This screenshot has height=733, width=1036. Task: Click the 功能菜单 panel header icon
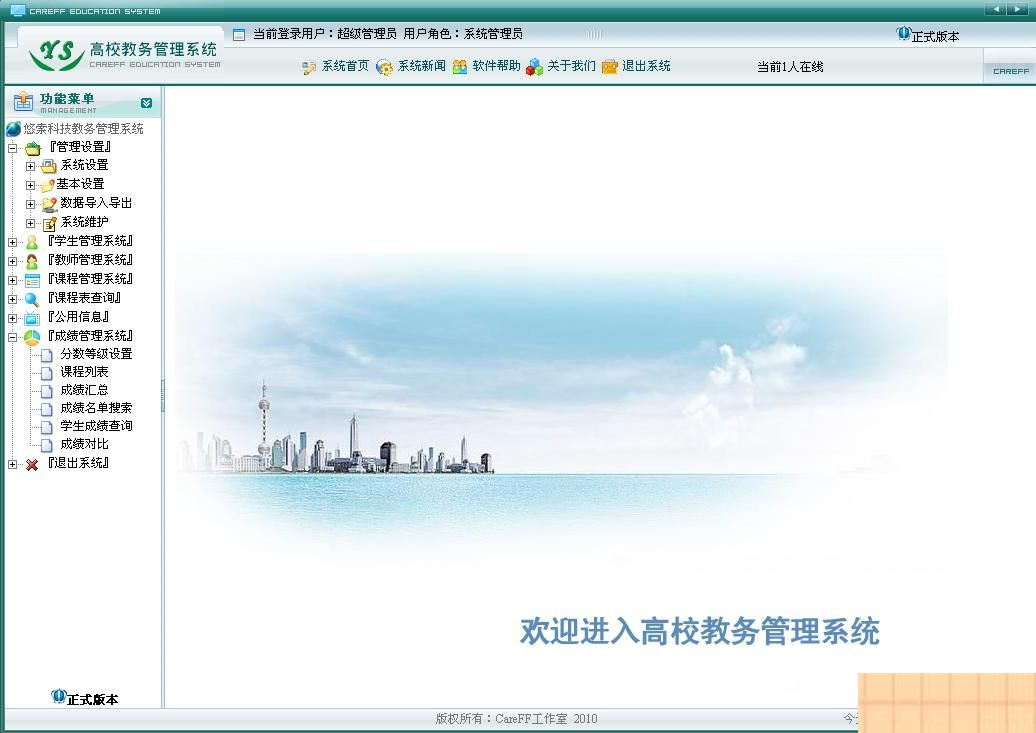[21, 101]
